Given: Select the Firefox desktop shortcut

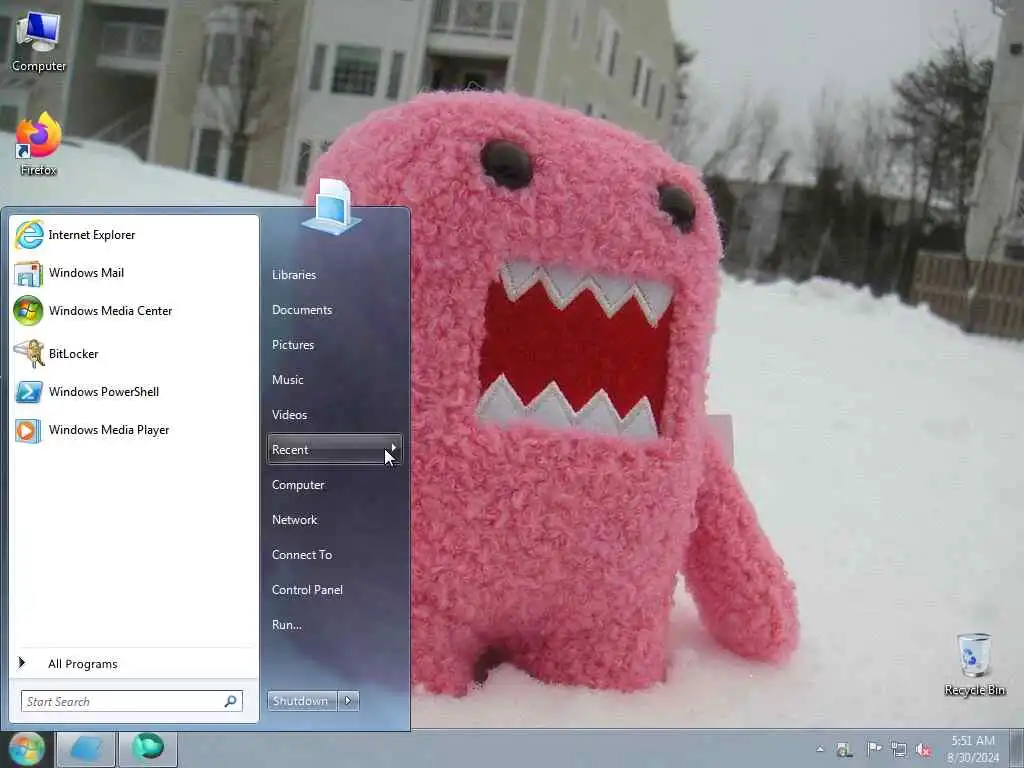Looking at the screenshot, I should [39, 144].
